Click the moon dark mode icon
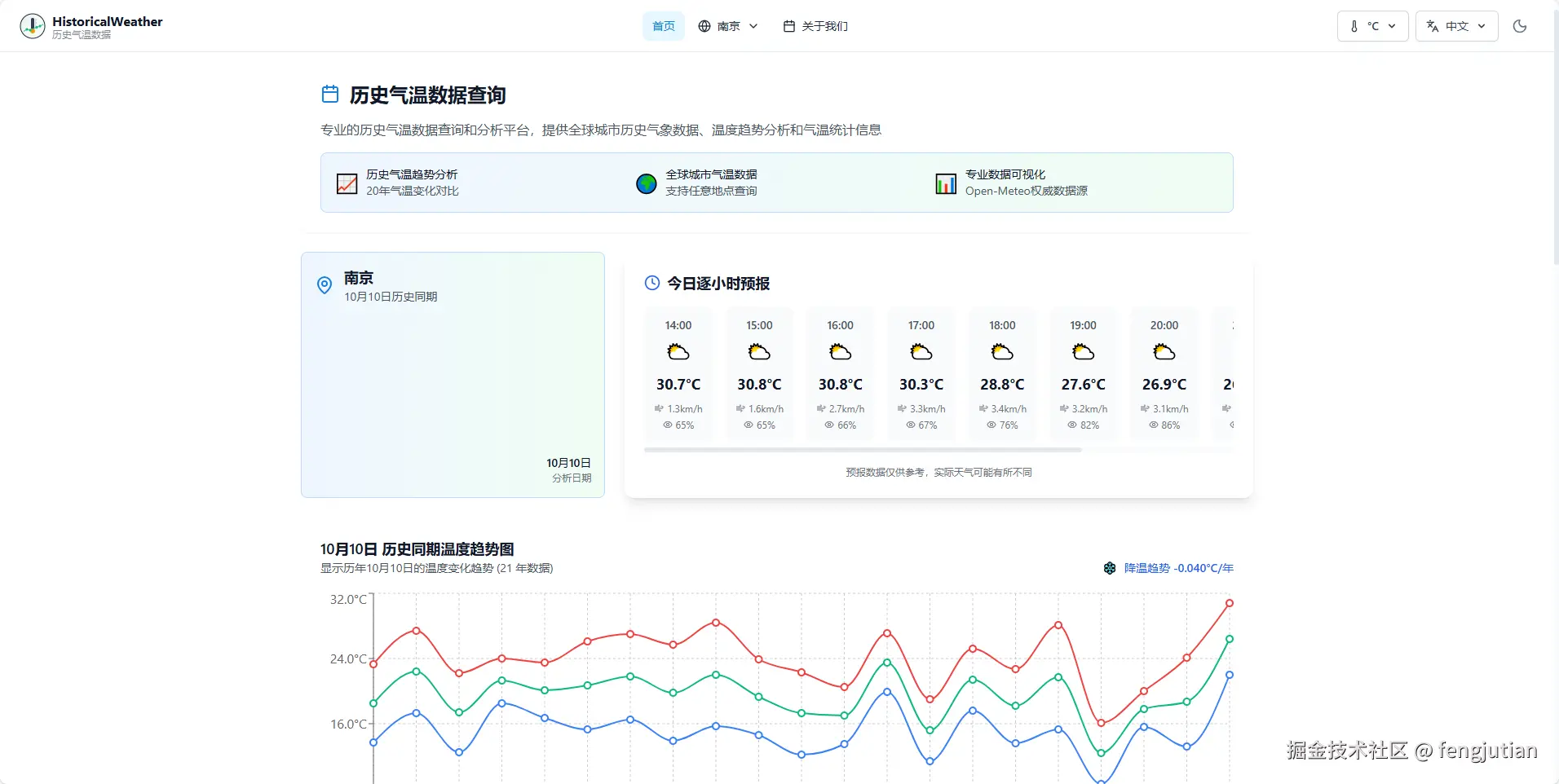This screenshot has height=784, width=1559. (1520, 25)
